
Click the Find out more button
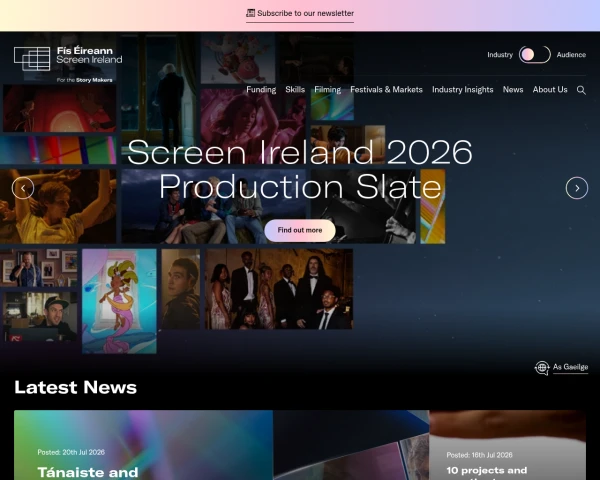tap(300, 230)
